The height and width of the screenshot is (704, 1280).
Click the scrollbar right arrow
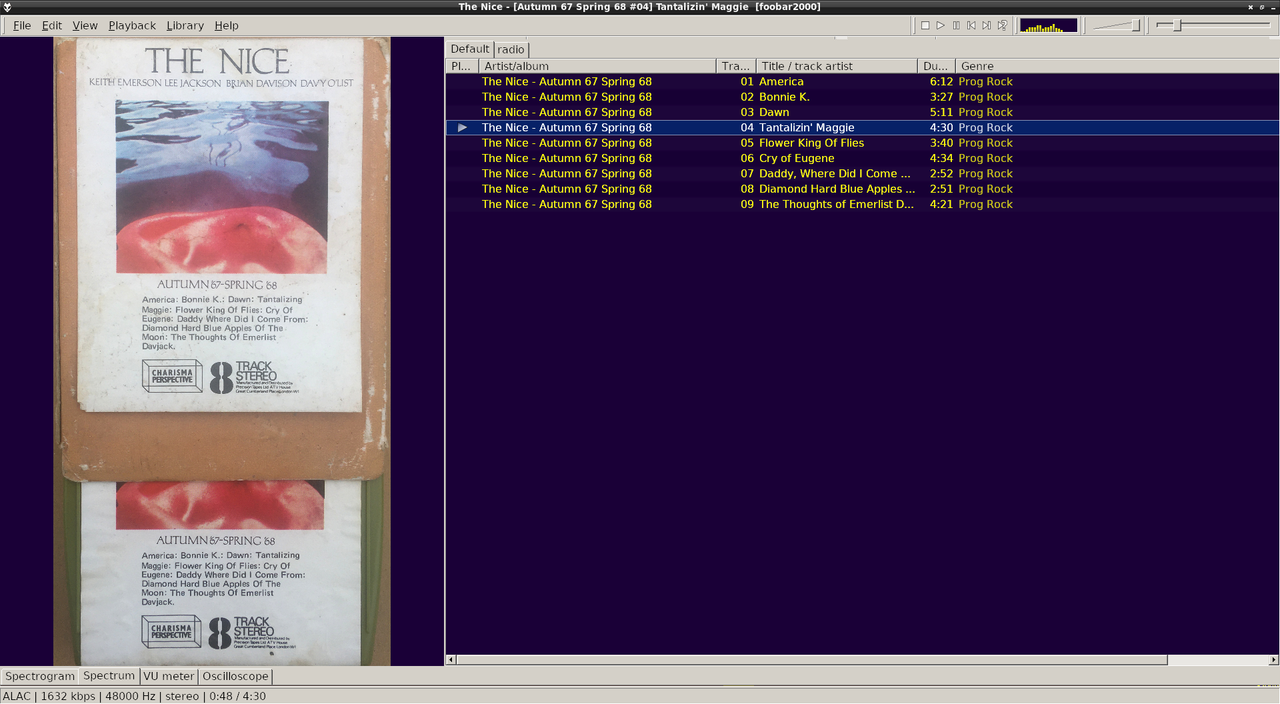(x=1273, y=660)
